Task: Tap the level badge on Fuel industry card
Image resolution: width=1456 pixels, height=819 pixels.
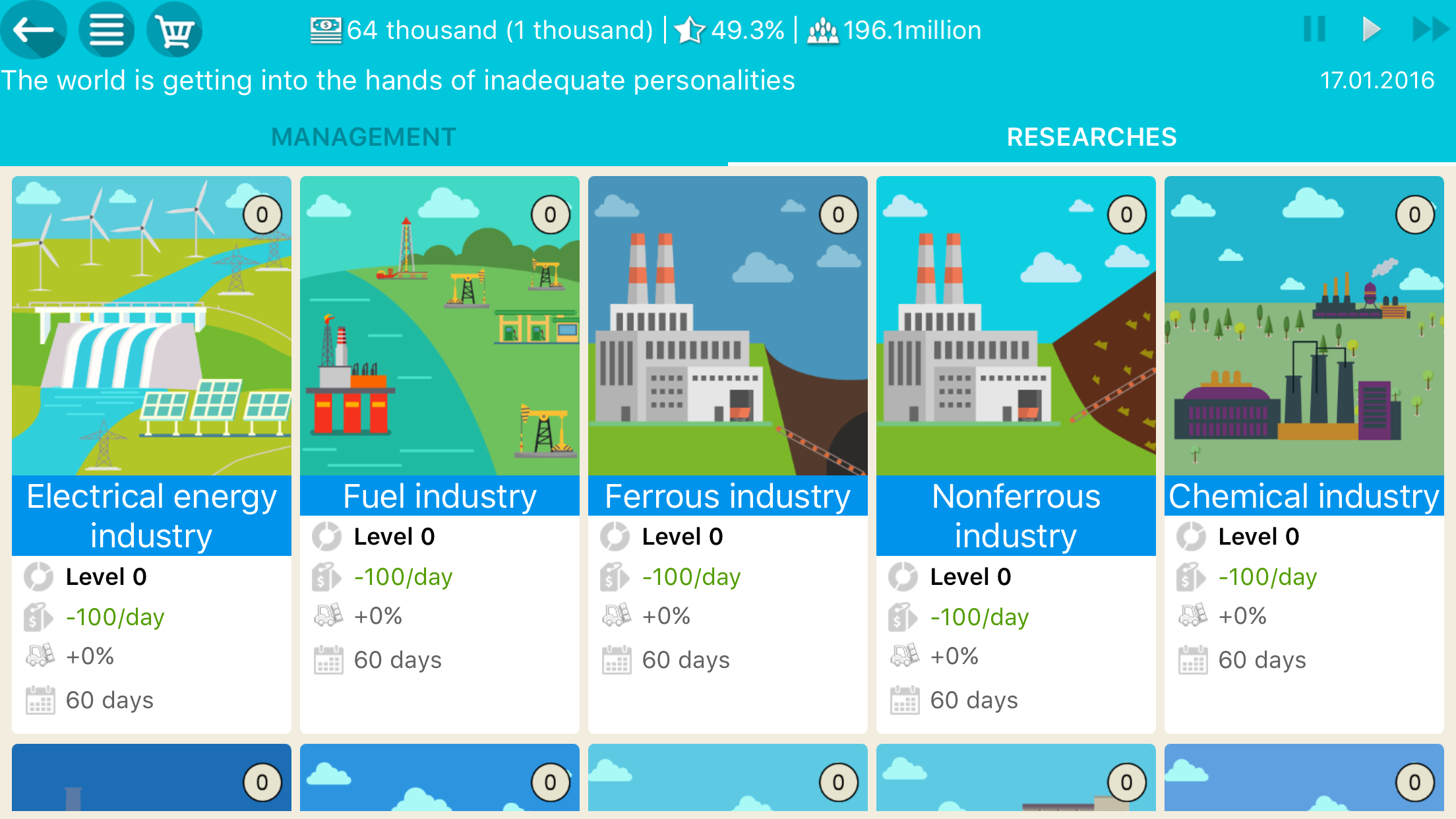Action: [x=550, y=214]
